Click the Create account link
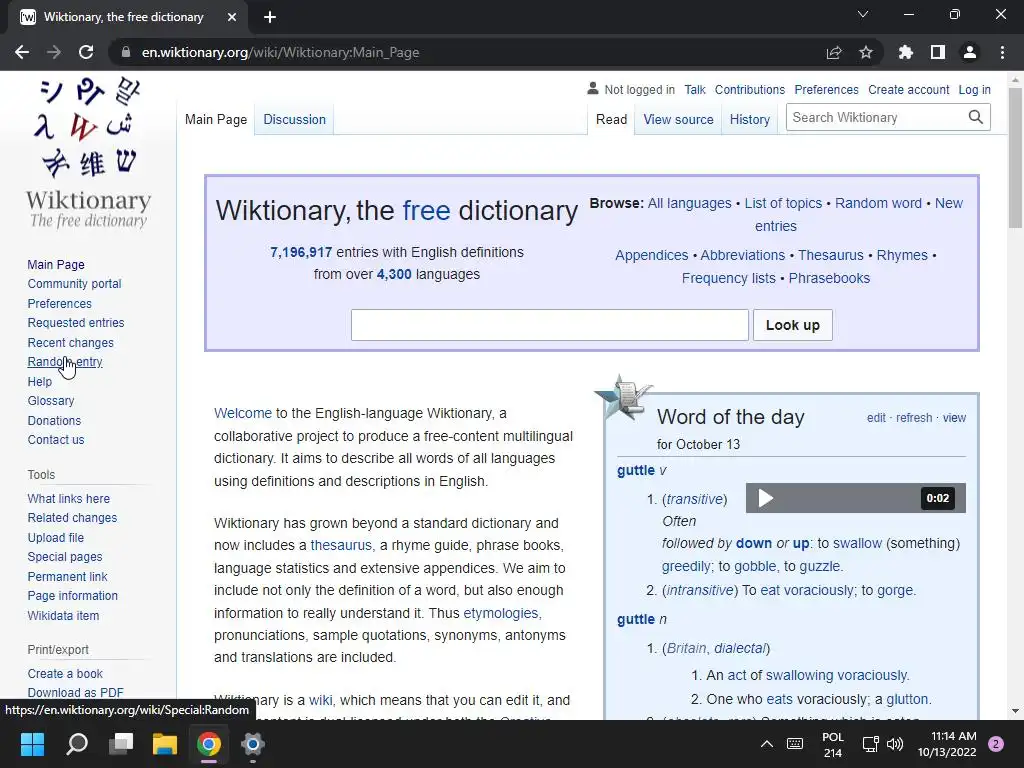 coord(908,89)
